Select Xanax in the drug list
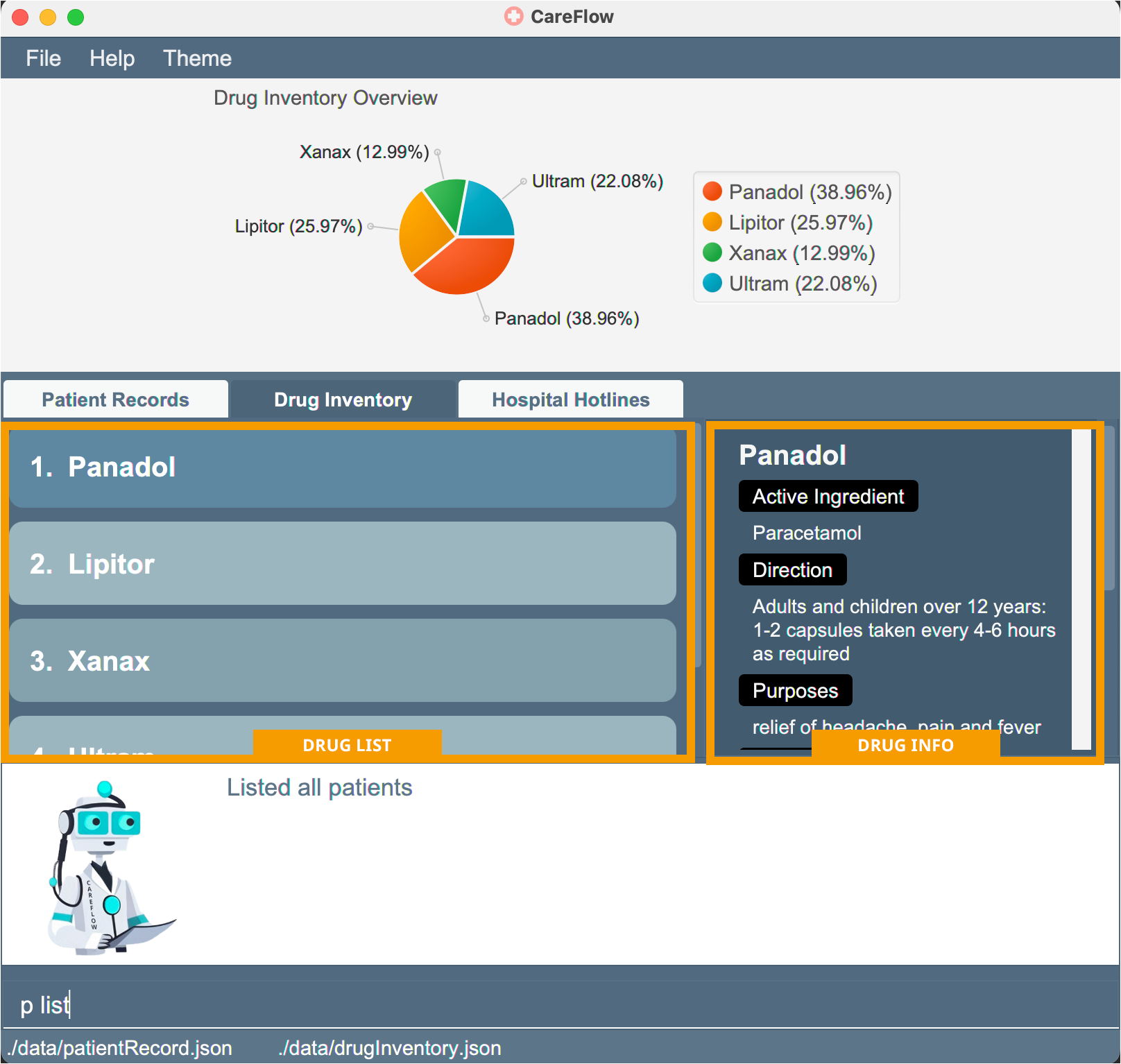 [343, 660]
